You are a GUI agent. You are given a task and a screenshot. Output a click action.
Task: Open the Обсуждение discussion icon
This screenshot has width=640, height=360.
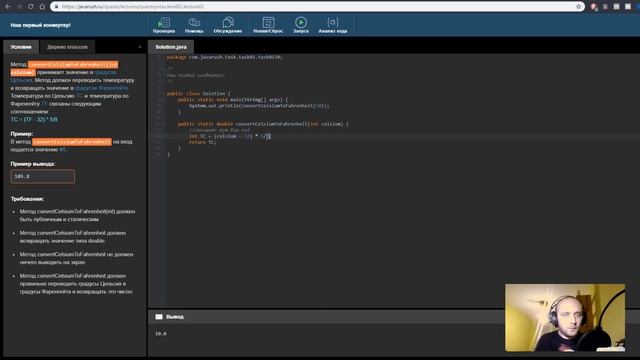click(x=228, y=25)
